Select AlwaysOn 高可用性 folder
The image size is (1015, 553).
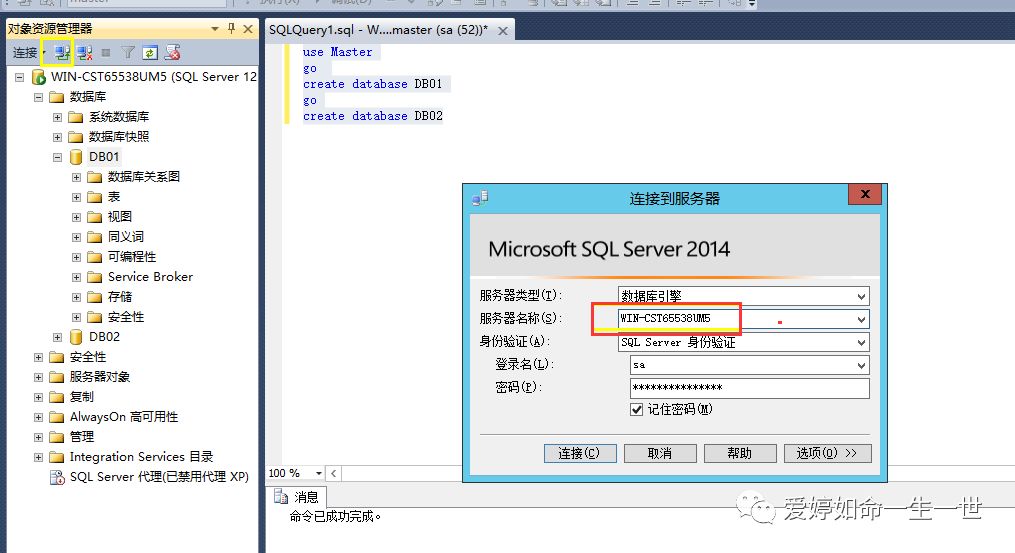click(x=124, y=417)
